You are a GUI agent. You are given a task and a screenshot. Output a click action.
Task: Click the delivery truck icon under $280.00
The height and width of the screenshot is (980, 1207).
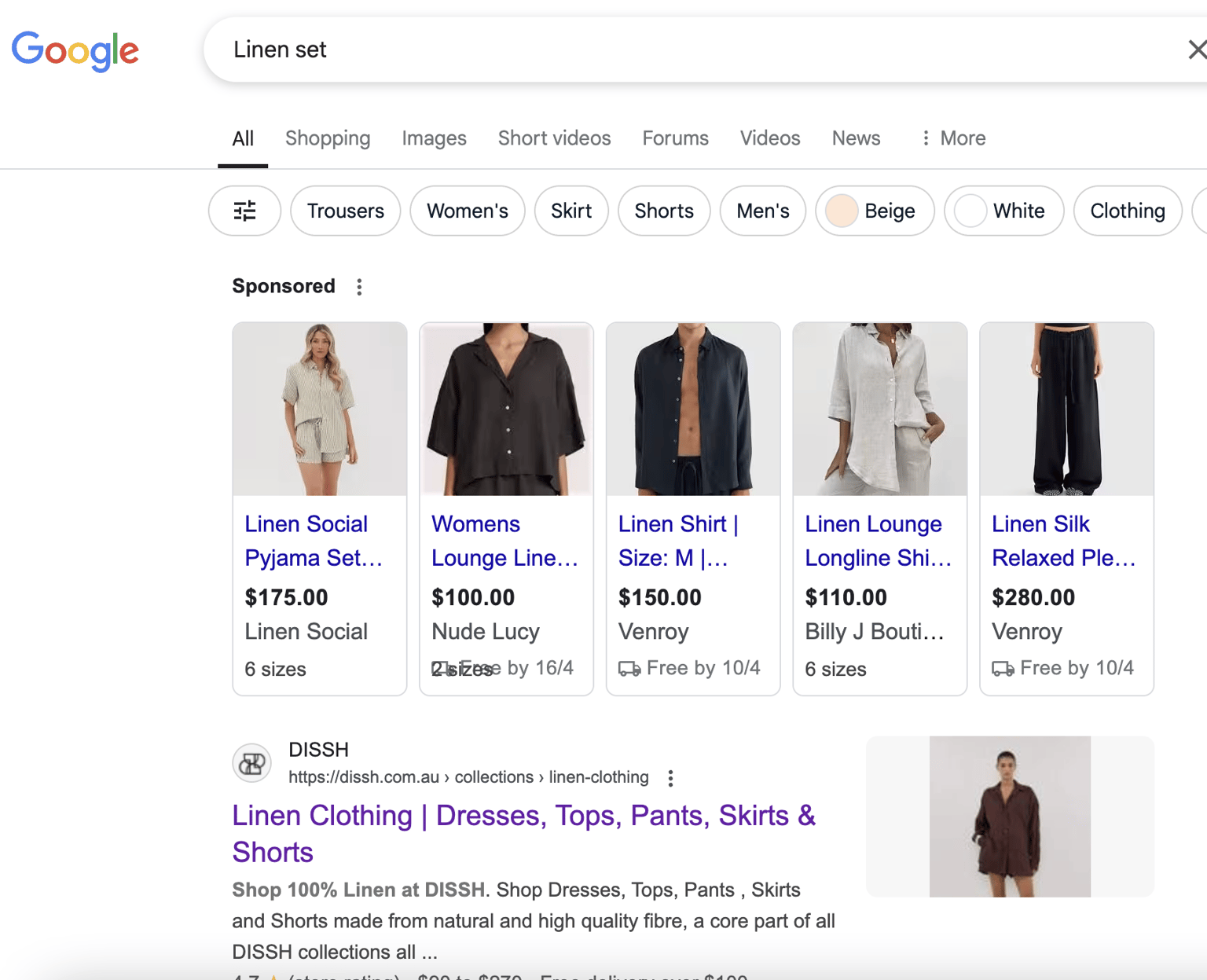pyautogui.click(x=1003, y=669)
